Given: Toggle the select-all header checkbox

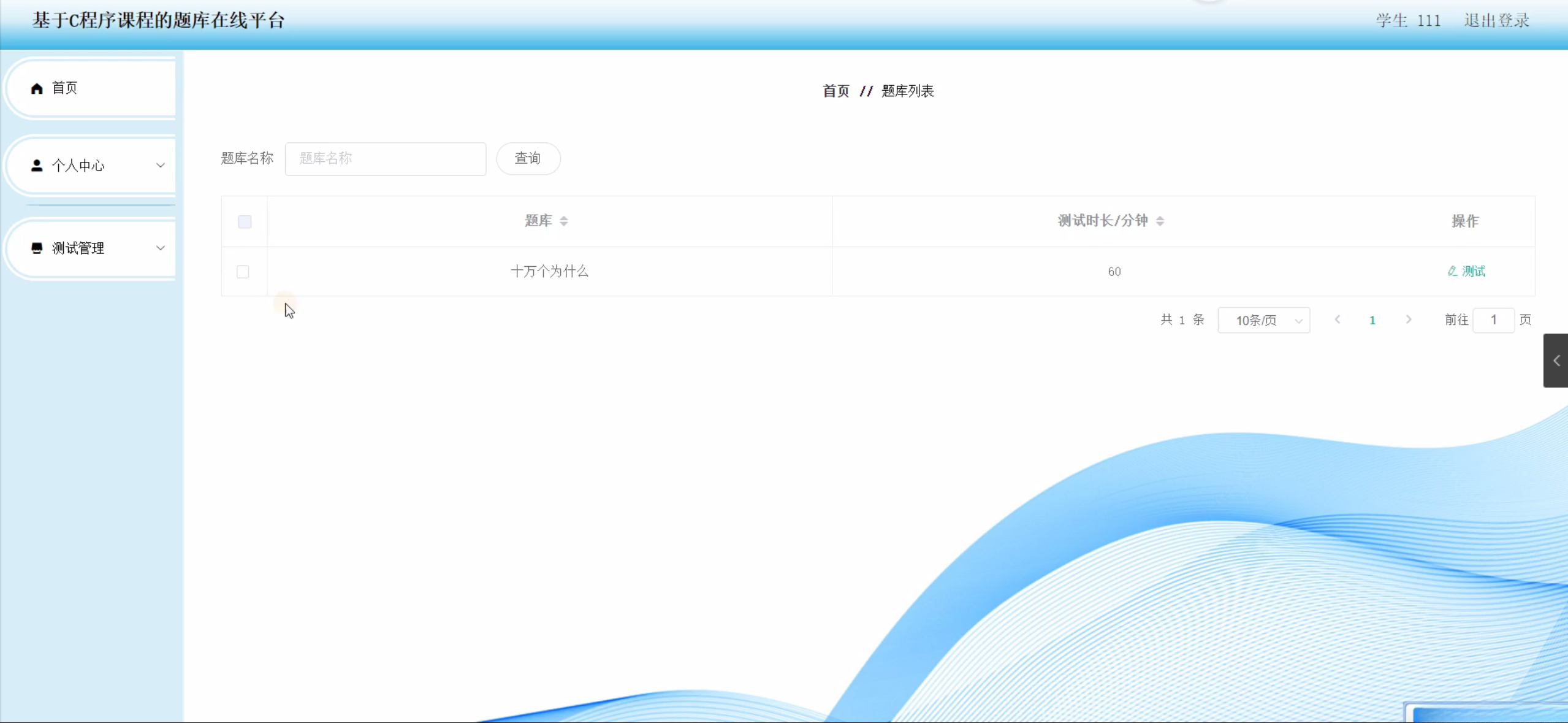Looking at the screenshot, I should pos(245,221).
